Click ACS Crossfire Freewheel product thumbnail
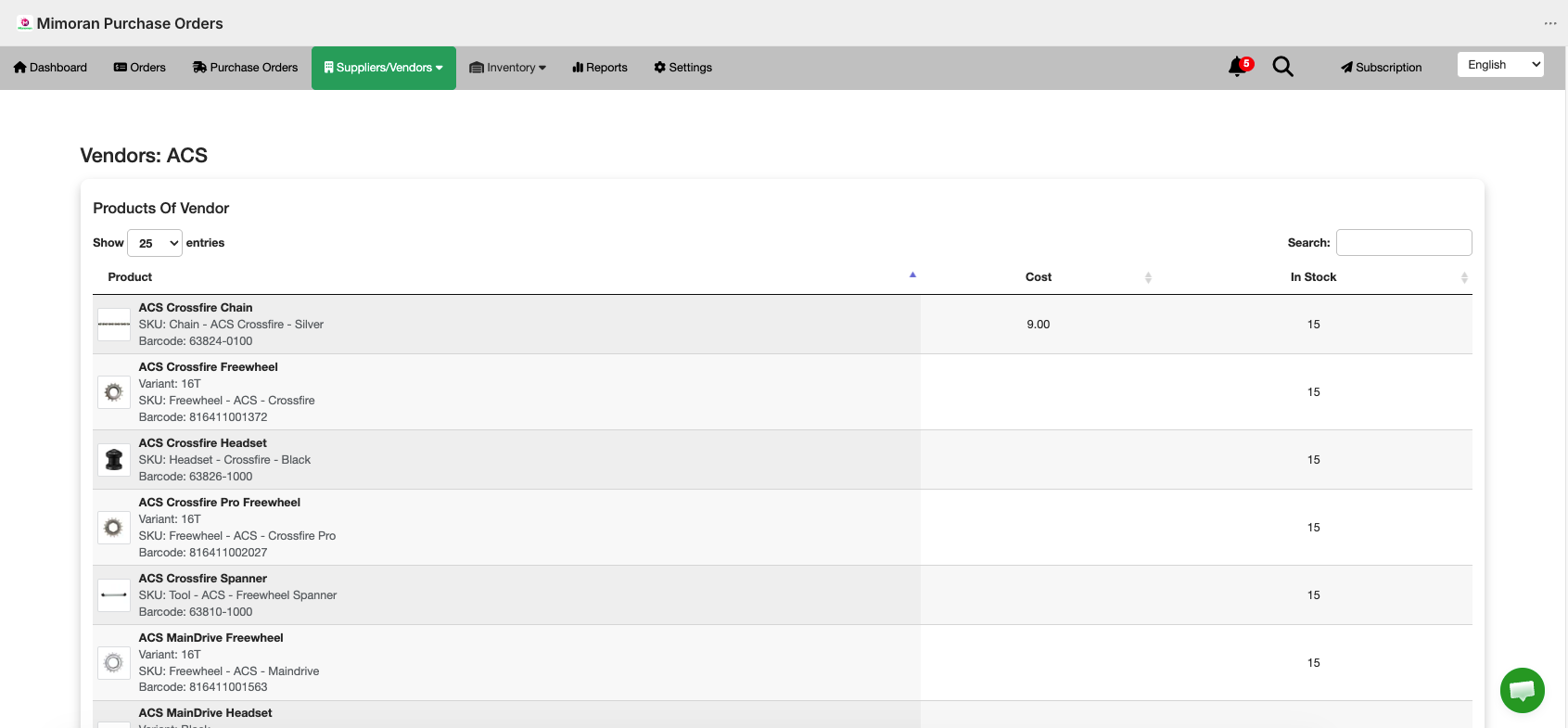The height and width of the screenshot is (728, 1568). [x=114, y=392]
